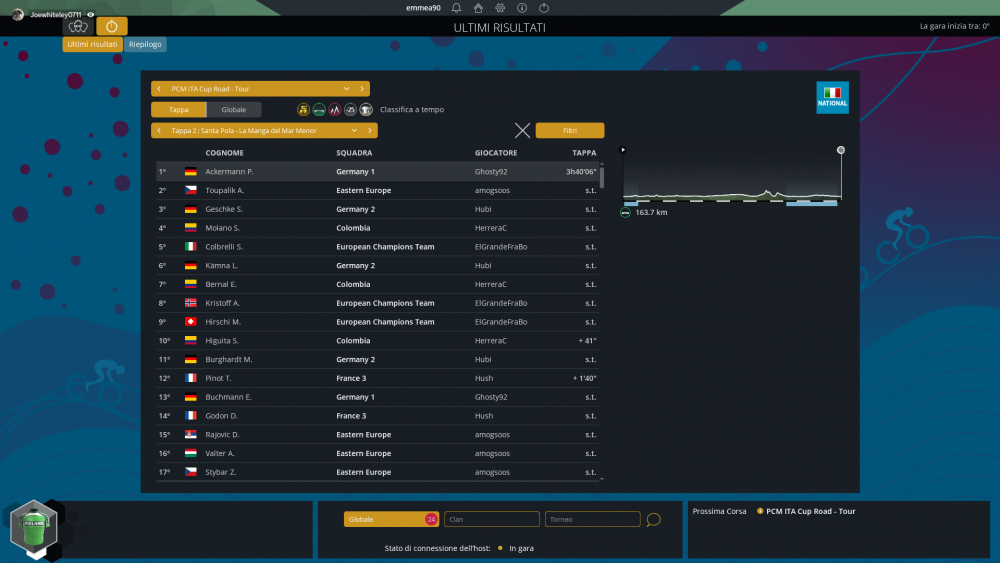Select rider Kristoff A.
Image resolution: width=1000 pixels, height=563 pixels.
coord(223,303)
